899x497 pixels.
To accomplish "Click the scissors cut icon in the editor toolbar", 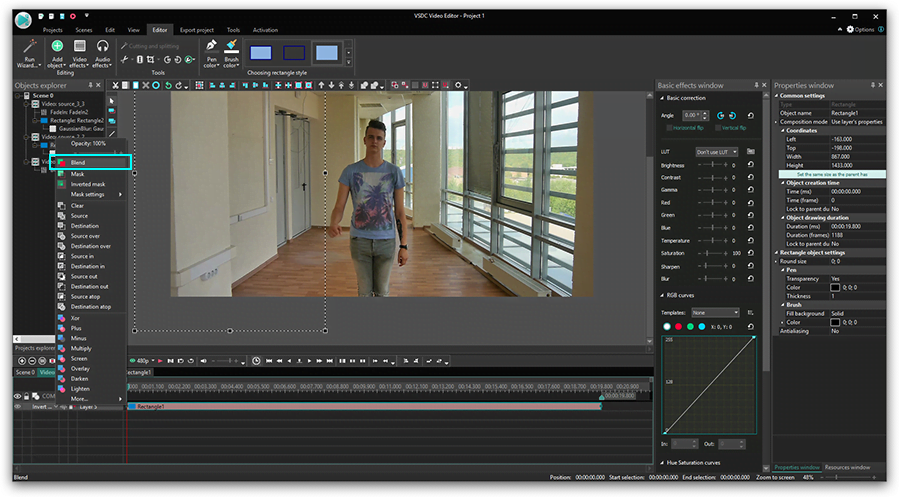I will 115,85.
